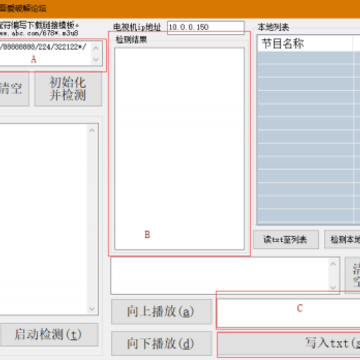Image resolution: width=360 pixels, height=360 pixels.
Task: Click up arrow of log box scrollbar
Action: pyautogui.click(x=334, y=263)
